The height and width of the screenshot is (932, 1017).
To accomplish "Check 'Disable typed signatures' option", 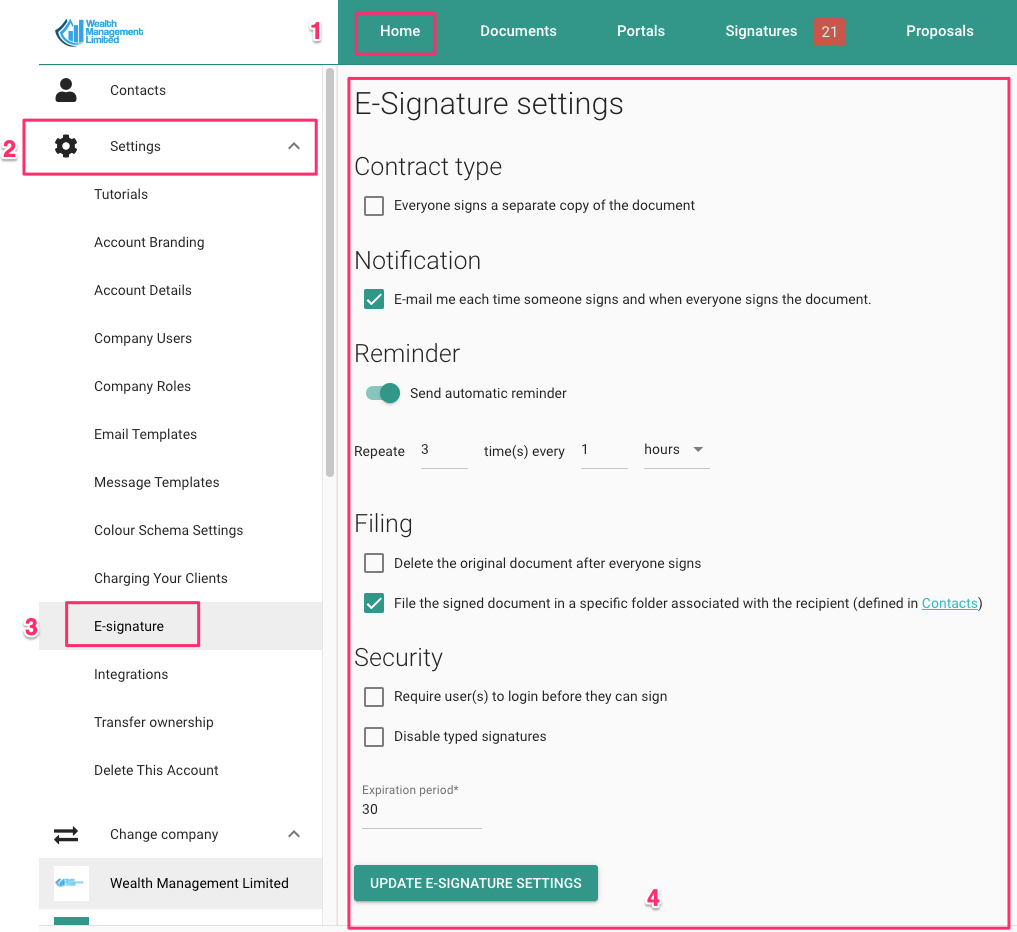I will tap(374, 737).
